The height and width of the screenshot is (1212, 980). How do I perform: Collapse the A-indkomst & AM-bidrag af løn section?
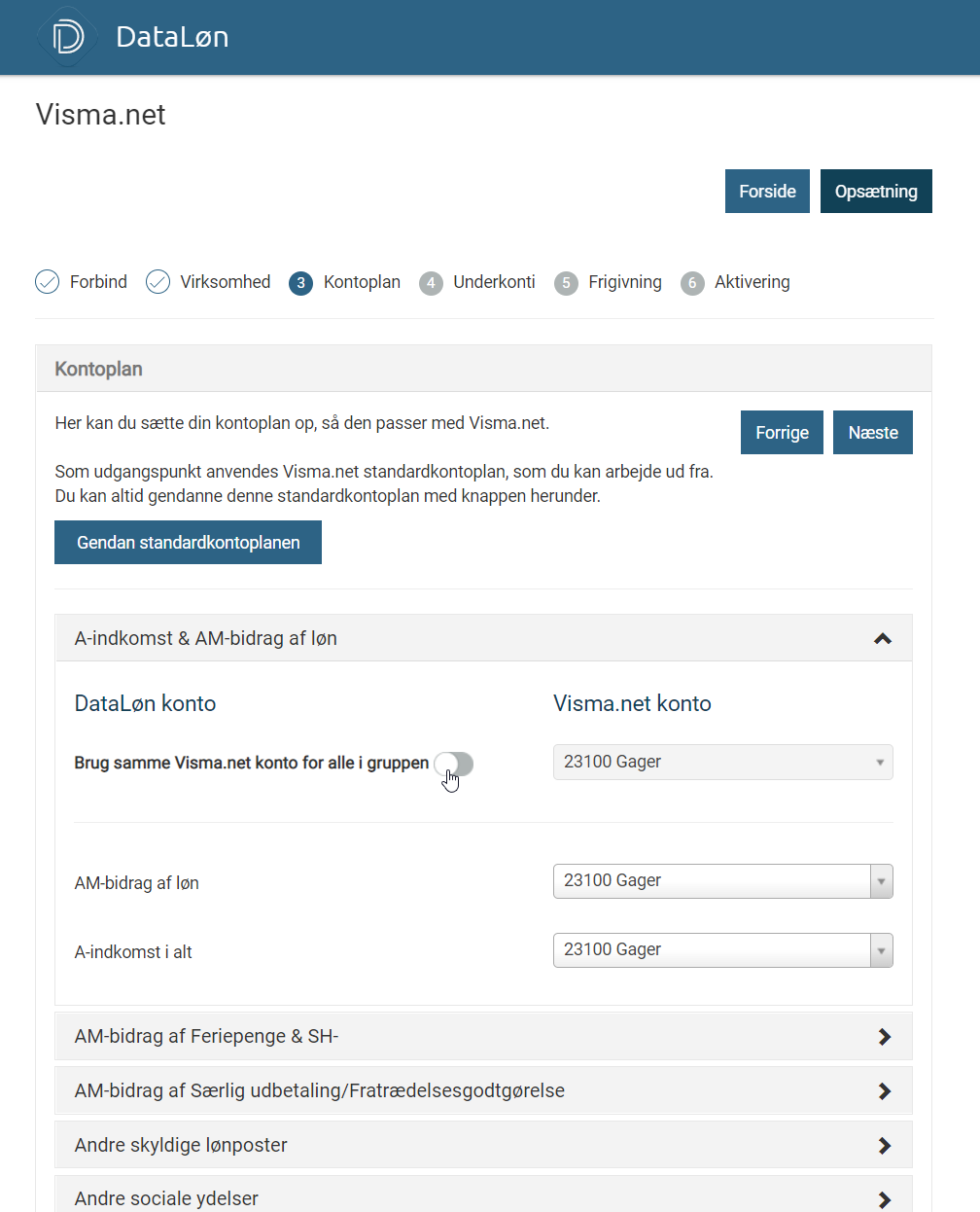click(x=882, y=639)
